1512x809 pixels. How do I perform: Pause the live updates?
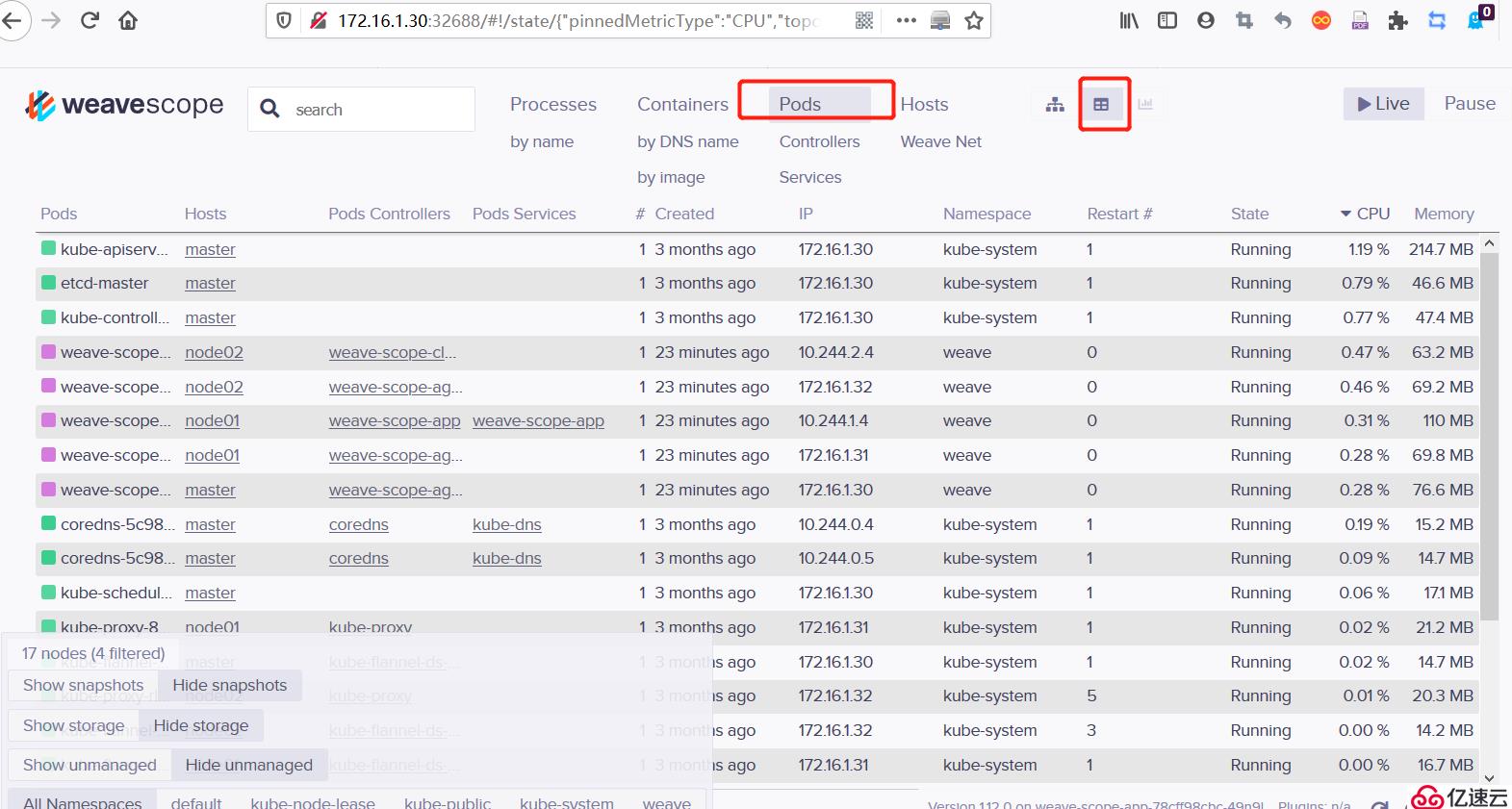(x=1470, y=104)
